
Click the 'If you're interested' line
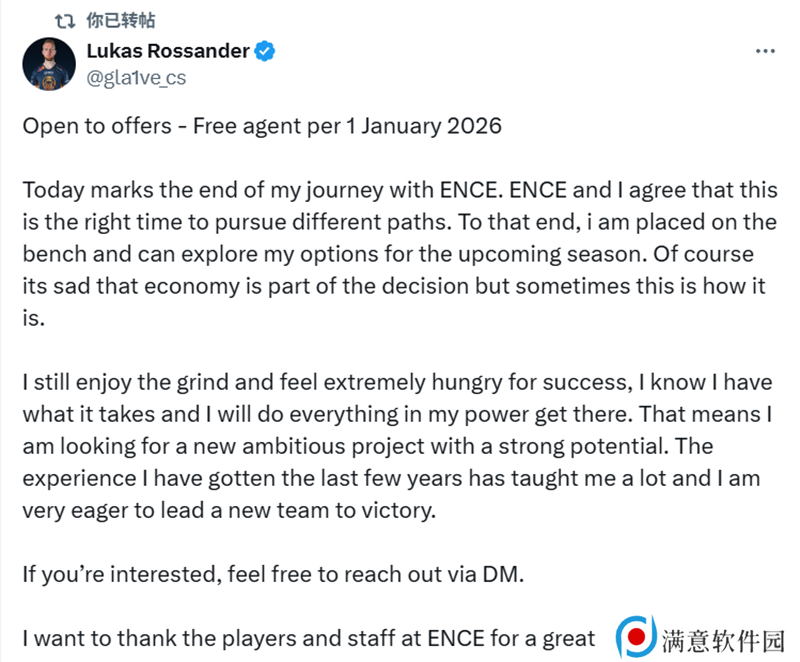coord(273,574)
